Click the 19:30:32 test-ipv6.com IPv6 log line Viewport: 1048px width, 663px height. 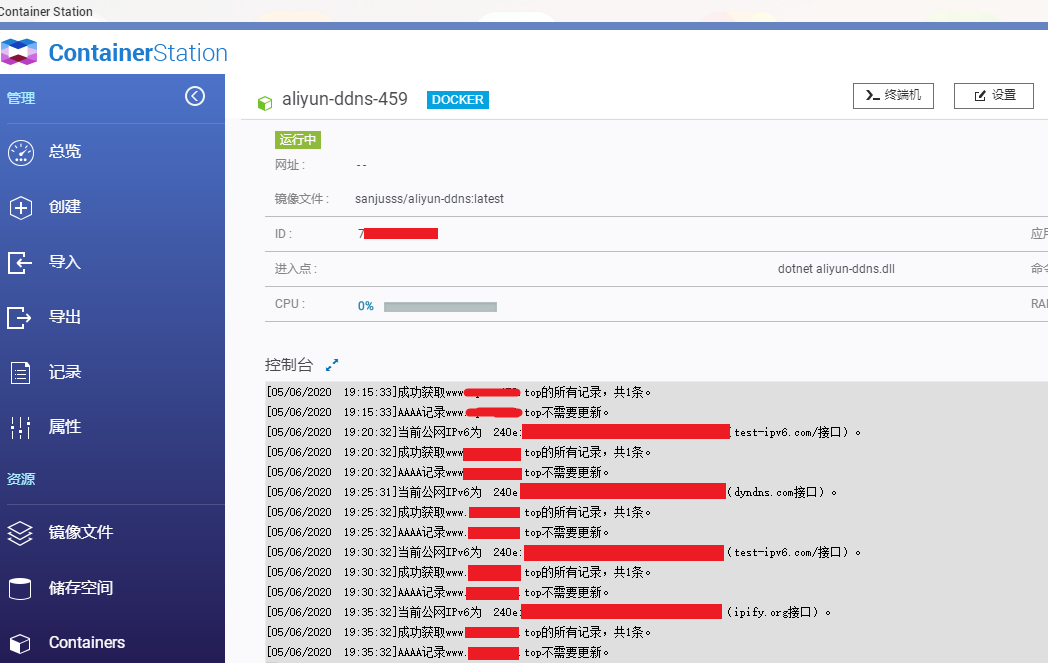(x=563, y=553)
